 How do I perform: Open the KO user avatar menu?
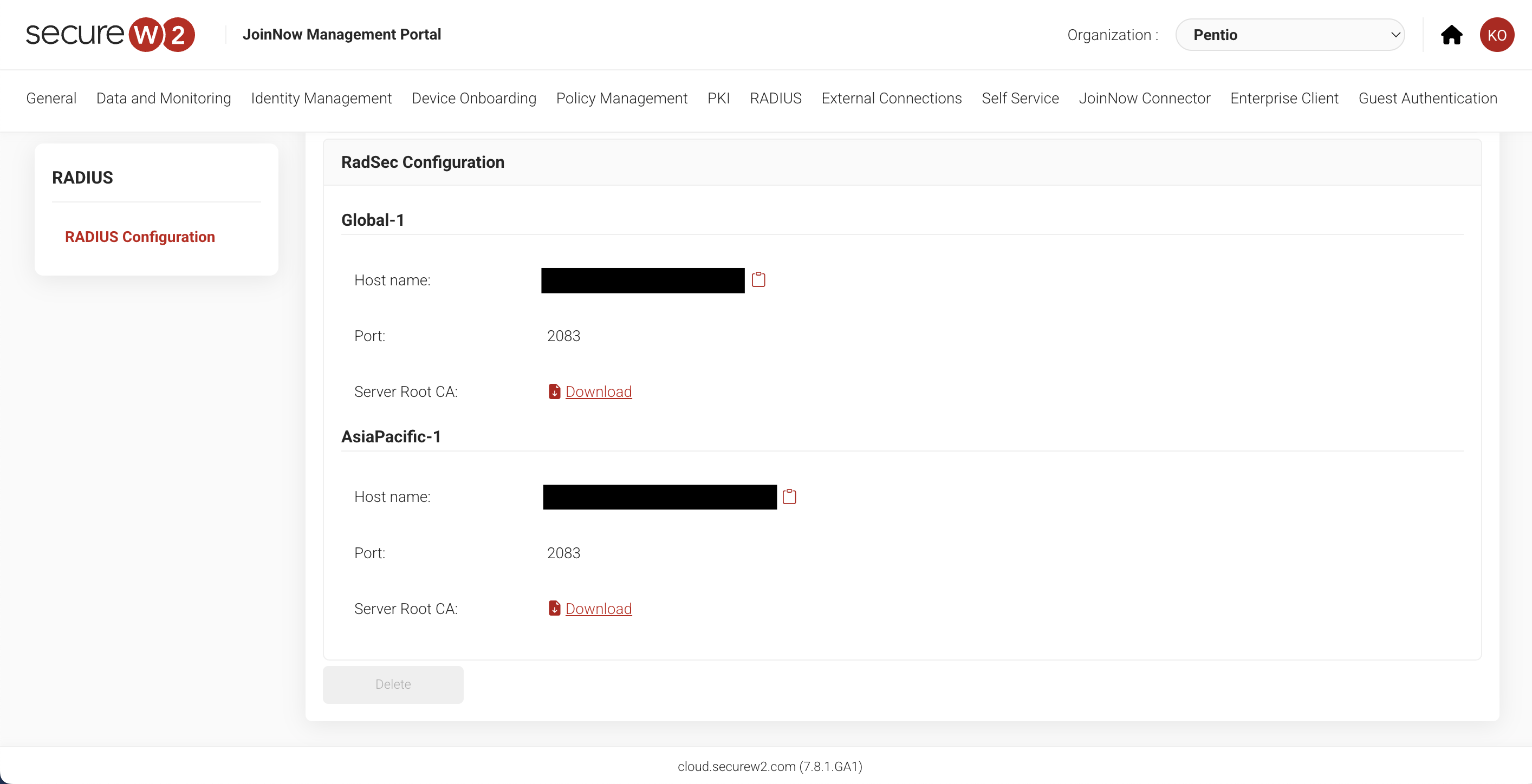point(1496,35)
